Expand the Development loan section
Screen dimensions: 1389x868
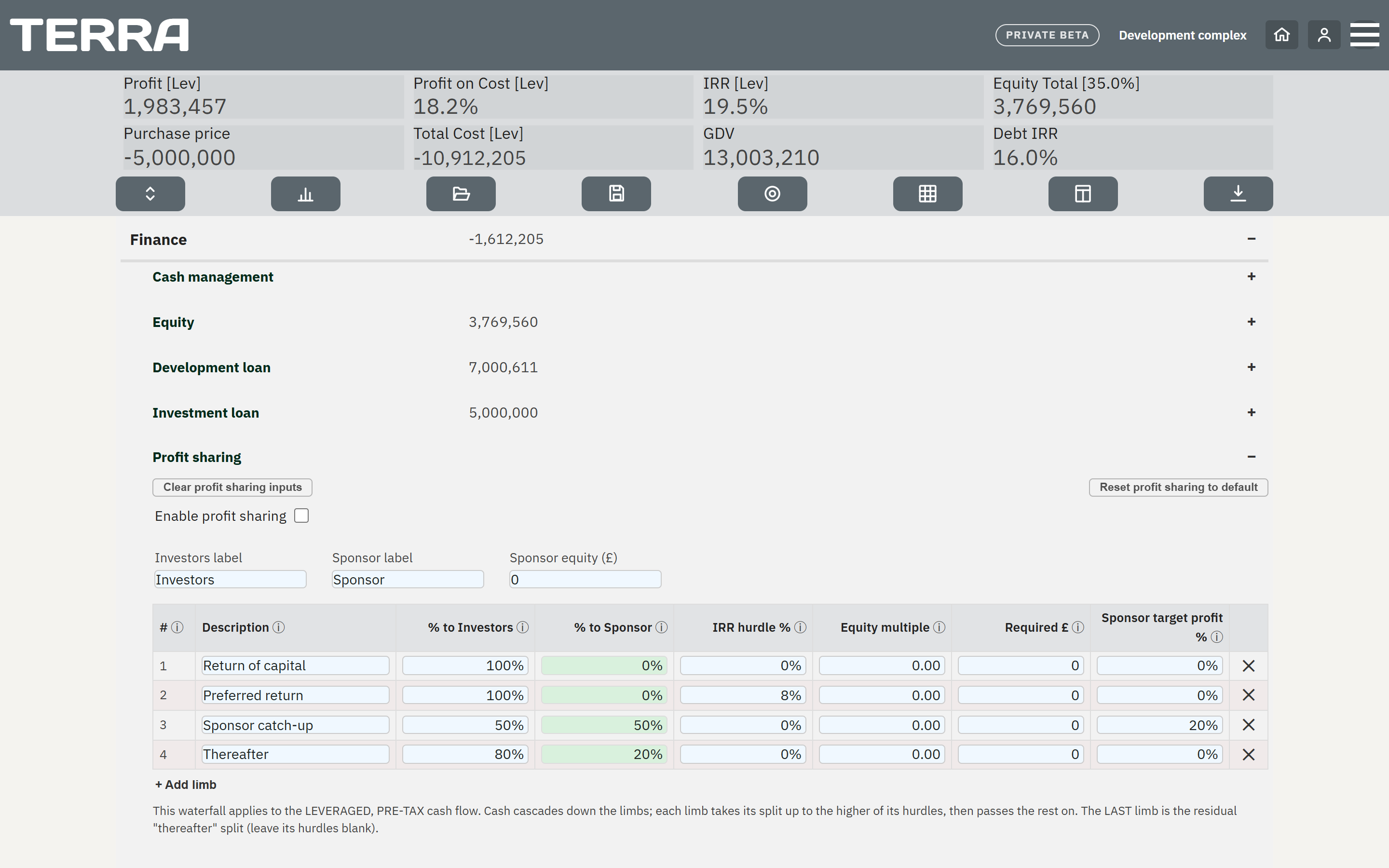(1251, 367)
